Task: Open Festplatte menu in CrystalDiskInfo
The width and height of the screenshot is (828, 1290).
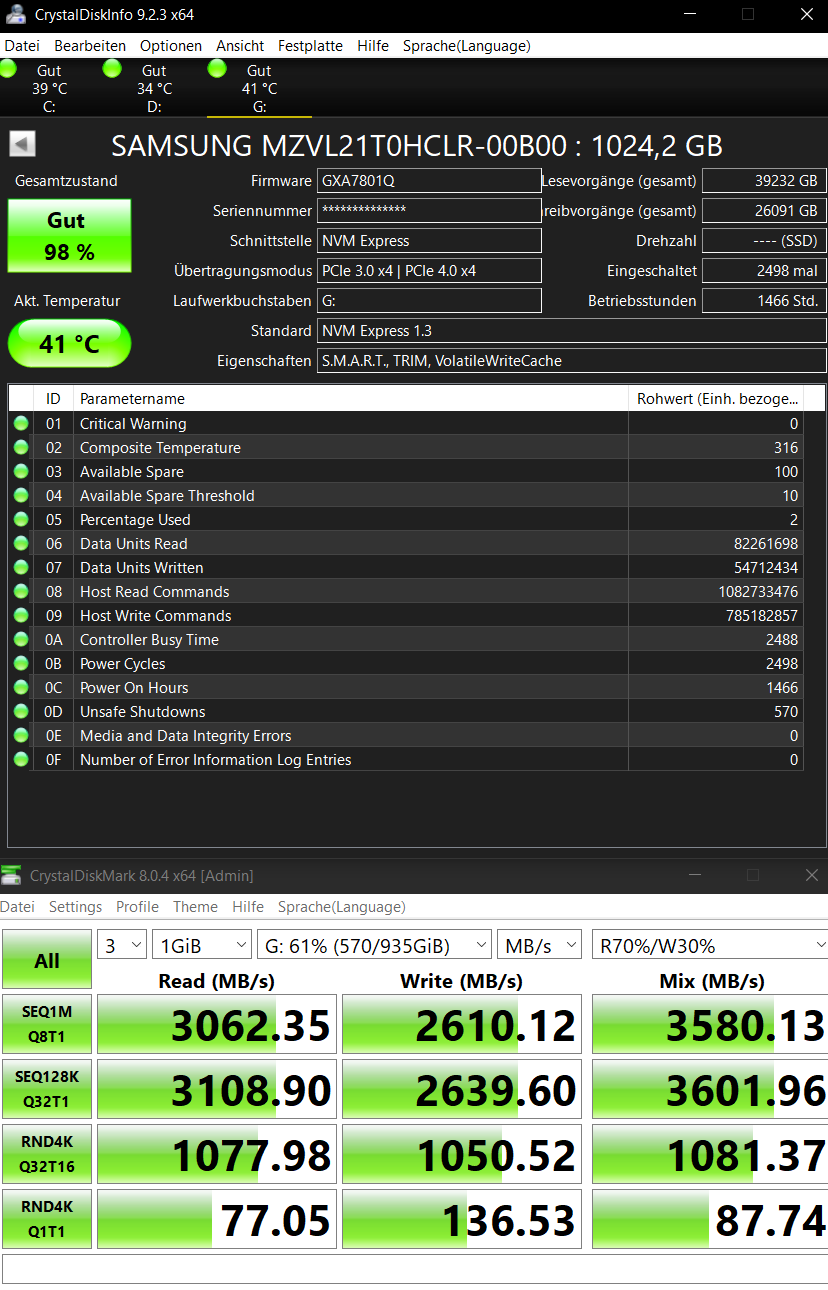Action: pyautogui.click(x=310, y=46)
